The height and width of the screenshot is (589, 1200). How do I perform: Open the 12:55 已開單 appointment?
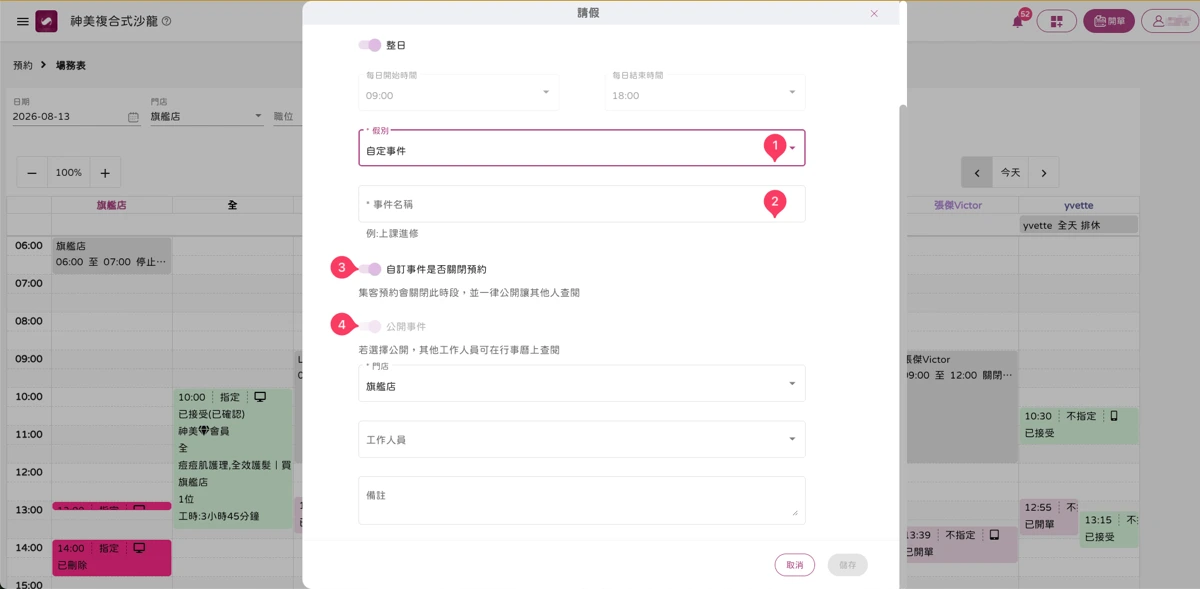tap(1048, 516)
